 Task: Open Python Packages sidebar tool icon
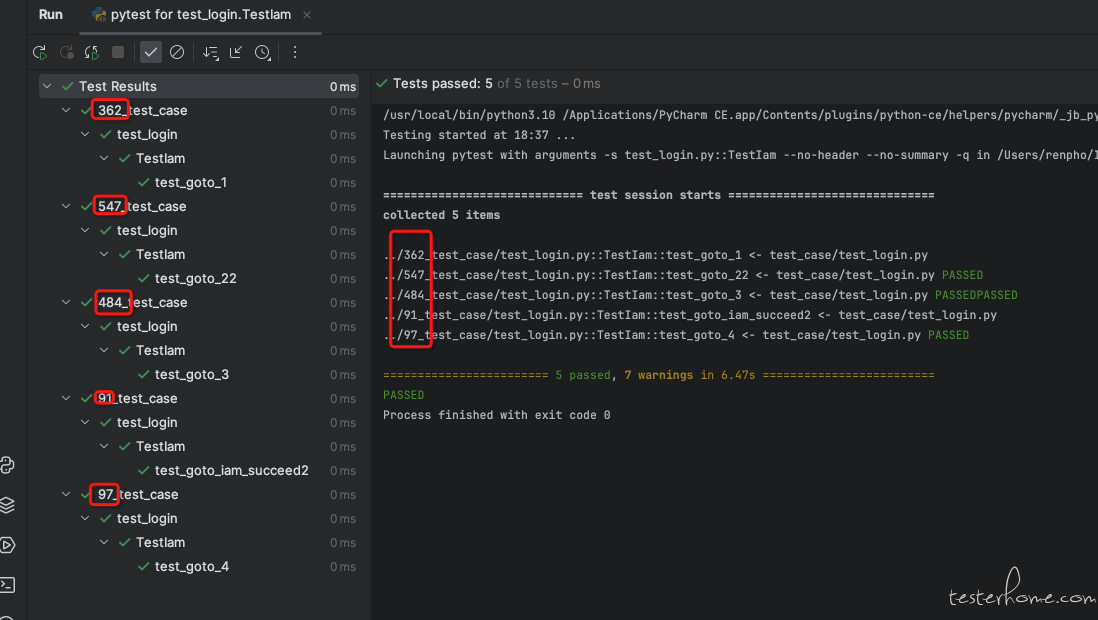(8, 465)
